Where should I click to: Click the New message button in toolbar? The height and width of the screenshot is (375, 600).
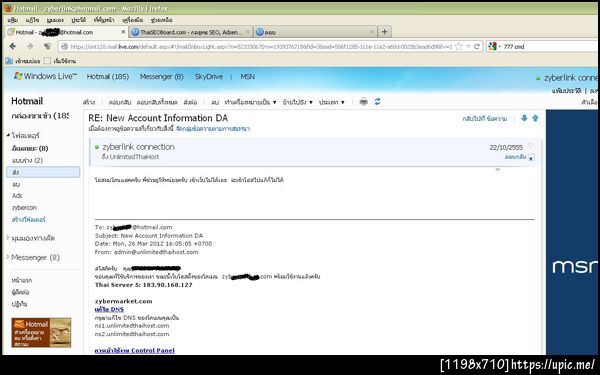(x=89, y=102)
